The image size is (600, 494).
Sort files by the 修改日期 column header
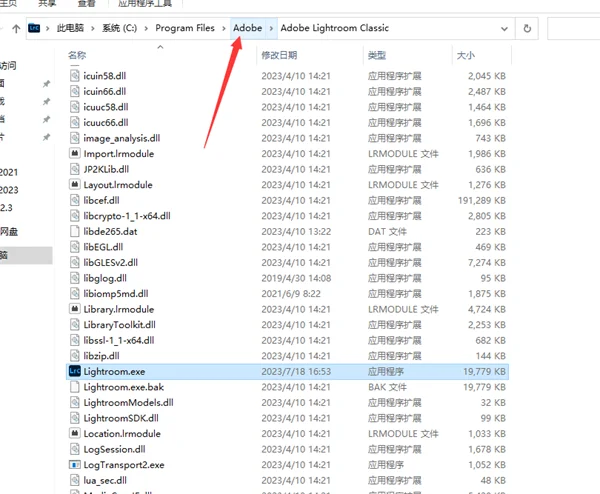pyautogui.click(x=279, y=55)
